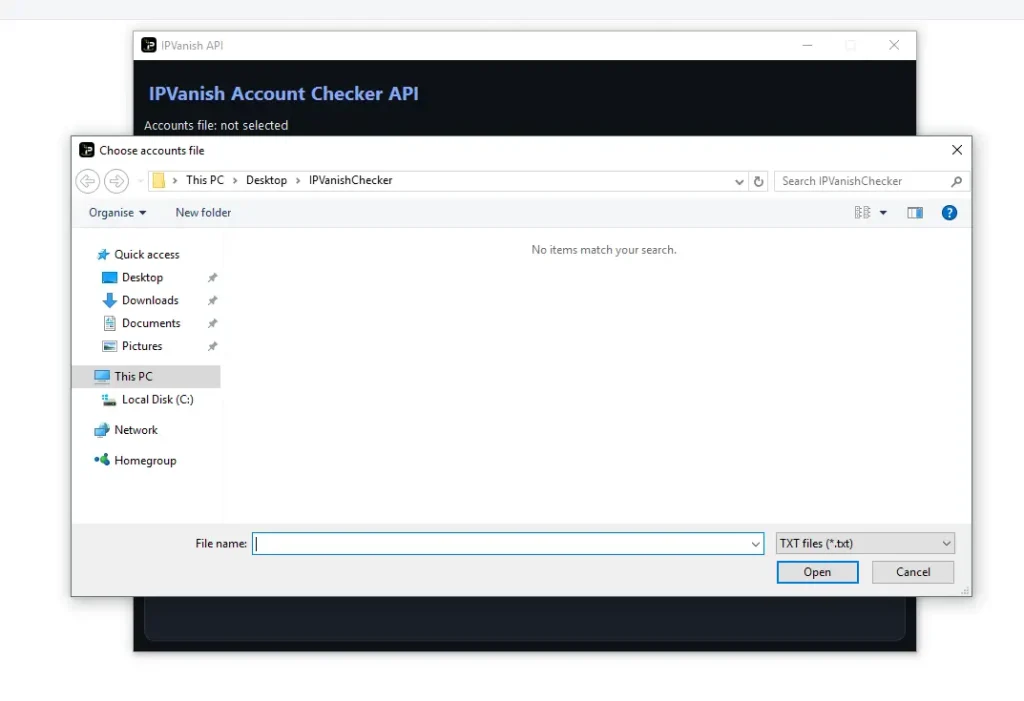Expand the address bar history dropdown
Image resolution: width=1024 pixels, height=701 pixels.
tap(738, 181)
